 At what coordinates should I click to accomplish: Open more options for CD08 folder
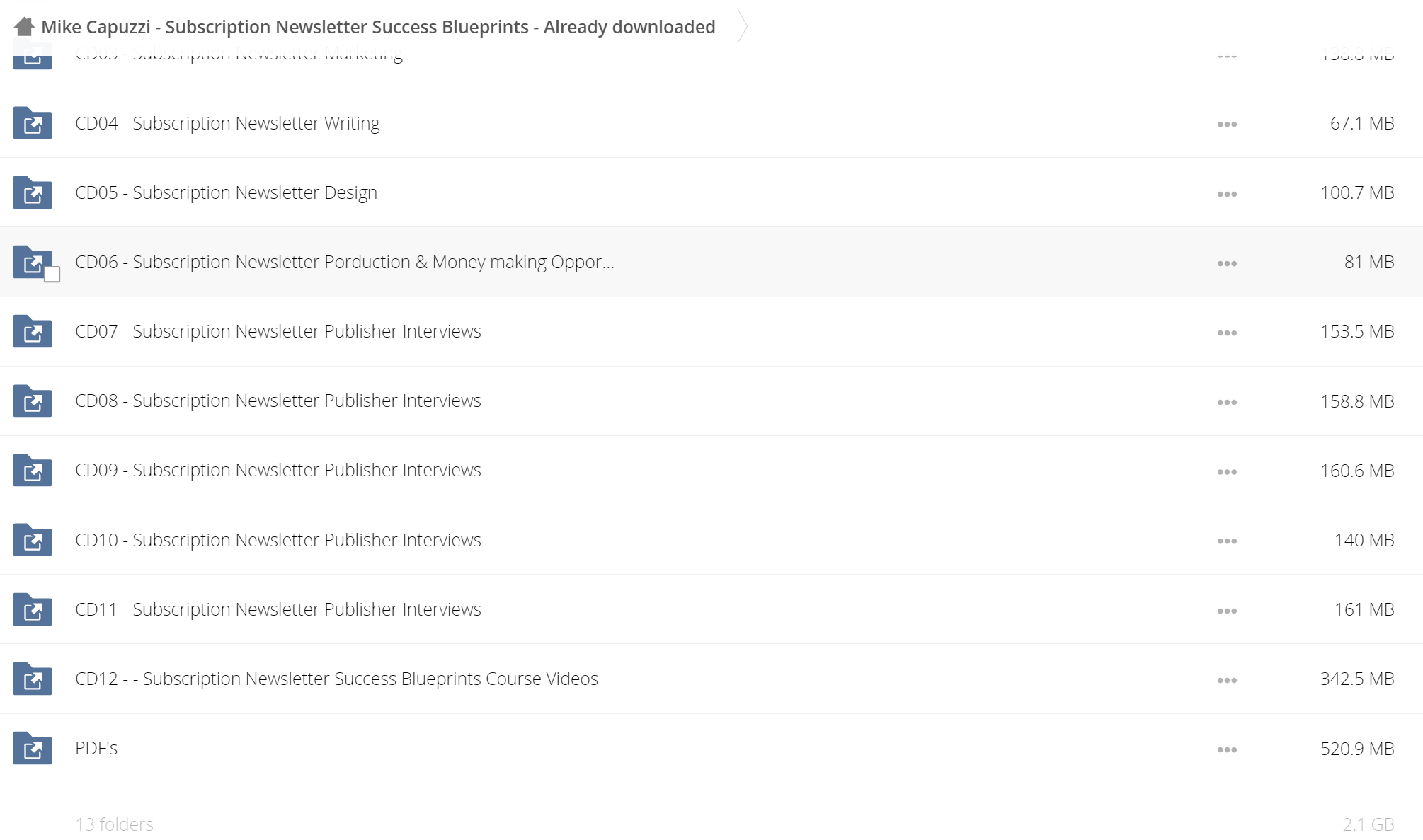pyautogui.click(x=1227, y=402)
